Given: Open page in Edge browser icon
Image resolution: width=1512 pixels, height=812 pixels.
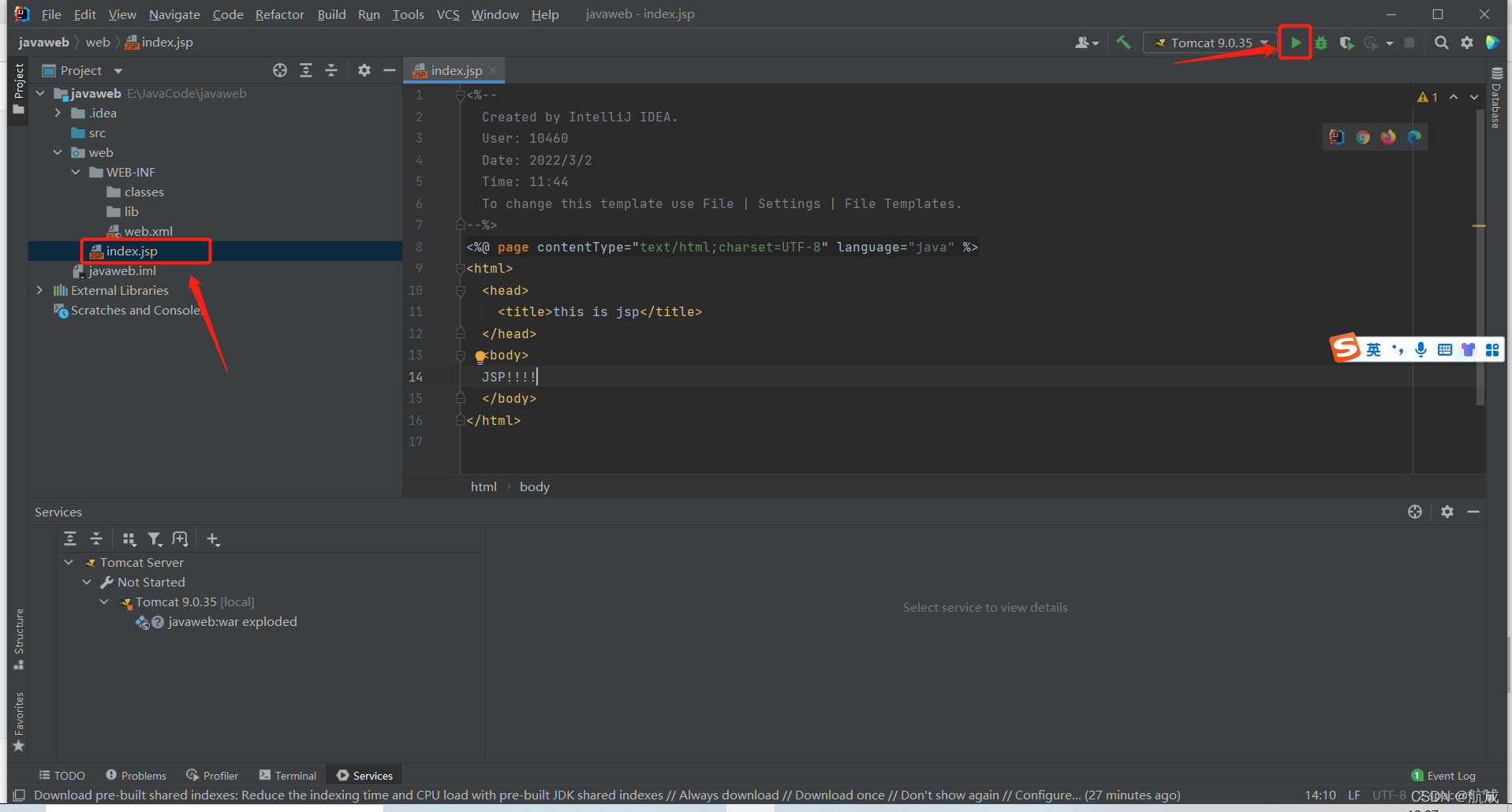Looking at the screenshot, I should [1414, 137].
